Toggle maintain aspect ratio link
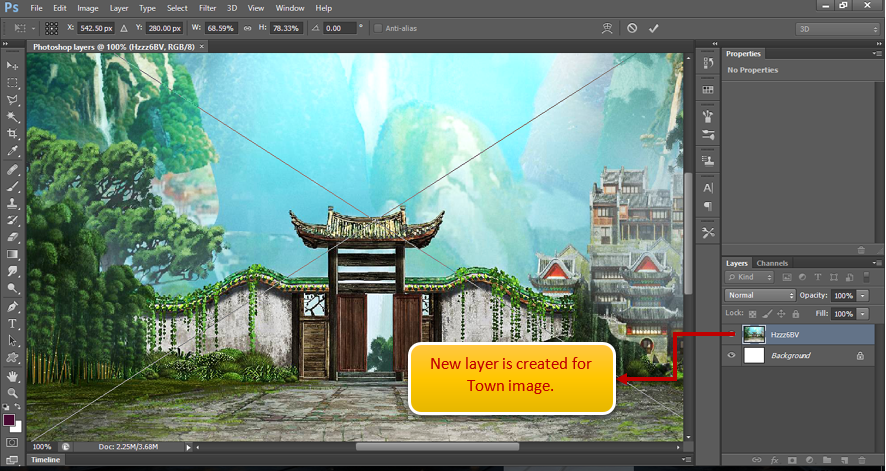 247,28
